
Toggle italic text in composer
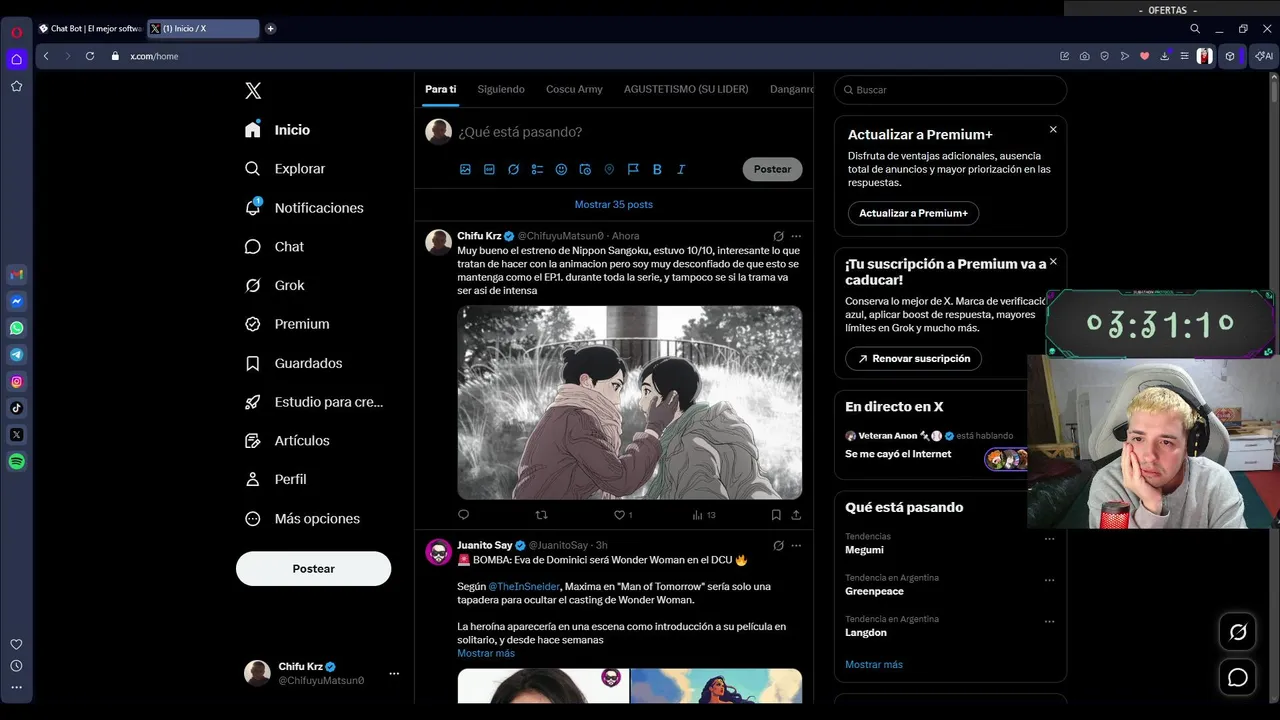click(x=681, y=169)
